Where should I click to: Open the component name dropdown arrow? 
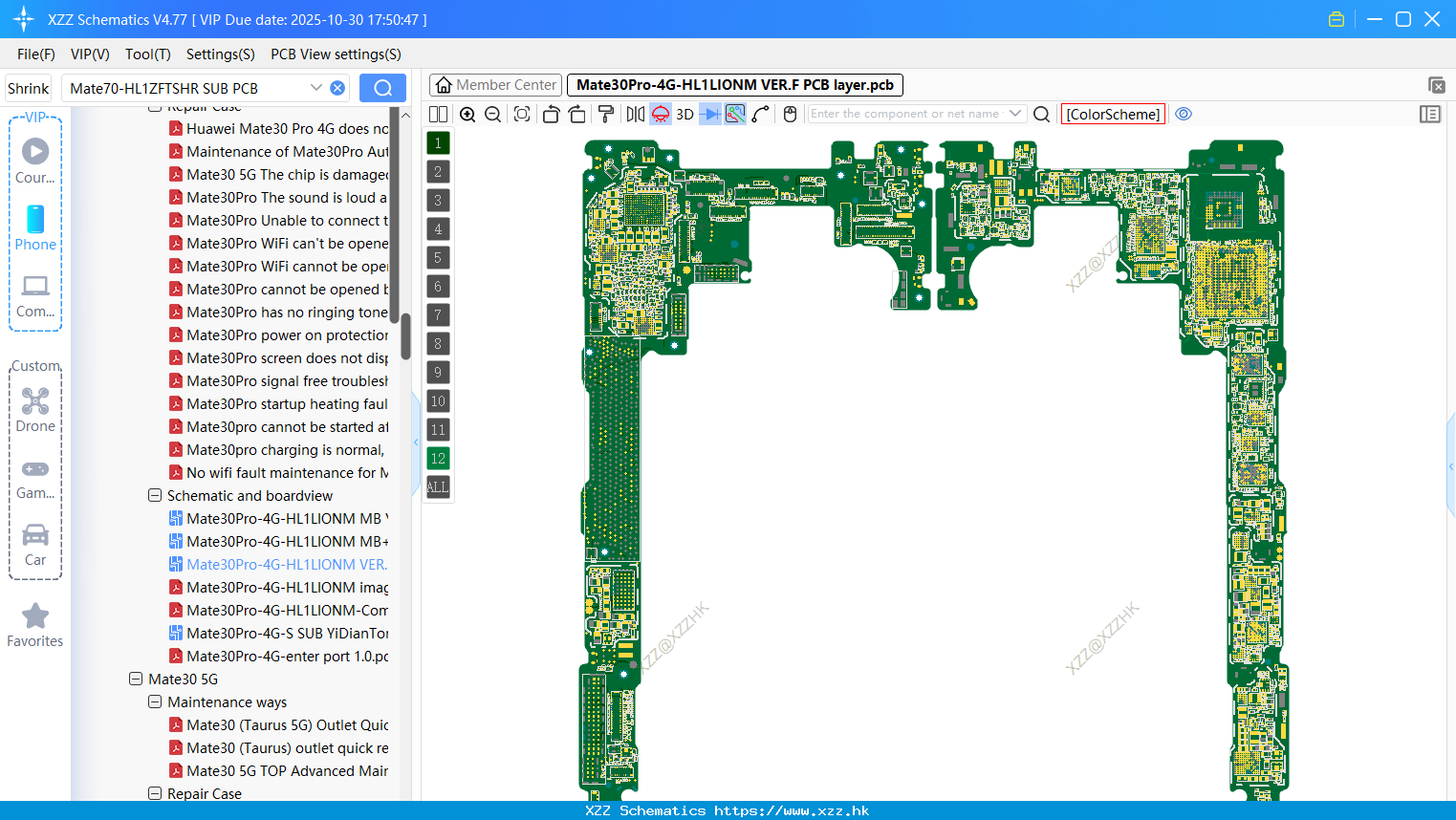coord(1015,114)
